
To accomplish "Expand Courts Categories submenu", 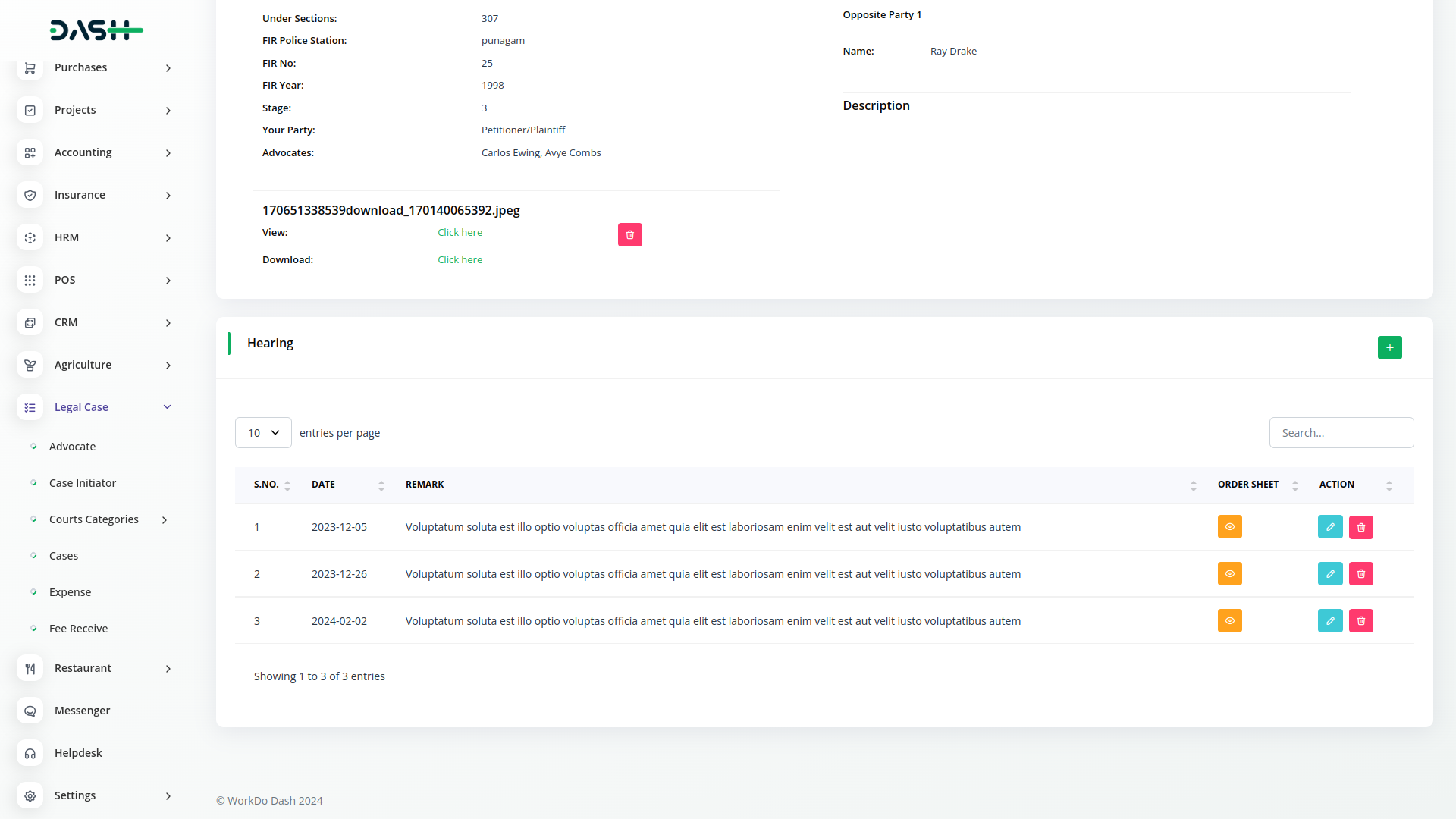I will coord(165,519).
